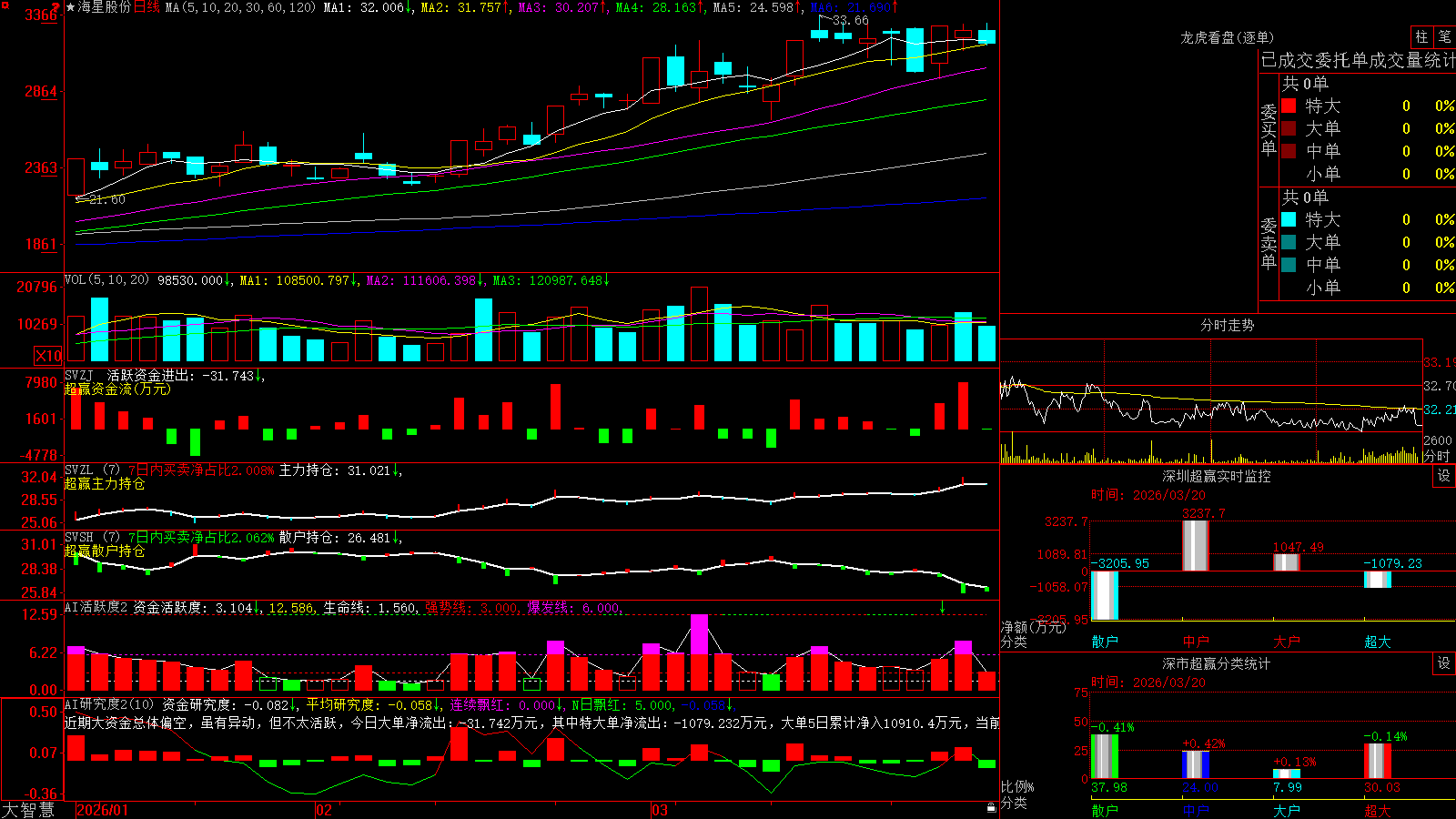Viewport: 1456px width, 819px height.
Task: Open 设 settings for 深圳超赢实时监控
Action: pos(1444,476)
